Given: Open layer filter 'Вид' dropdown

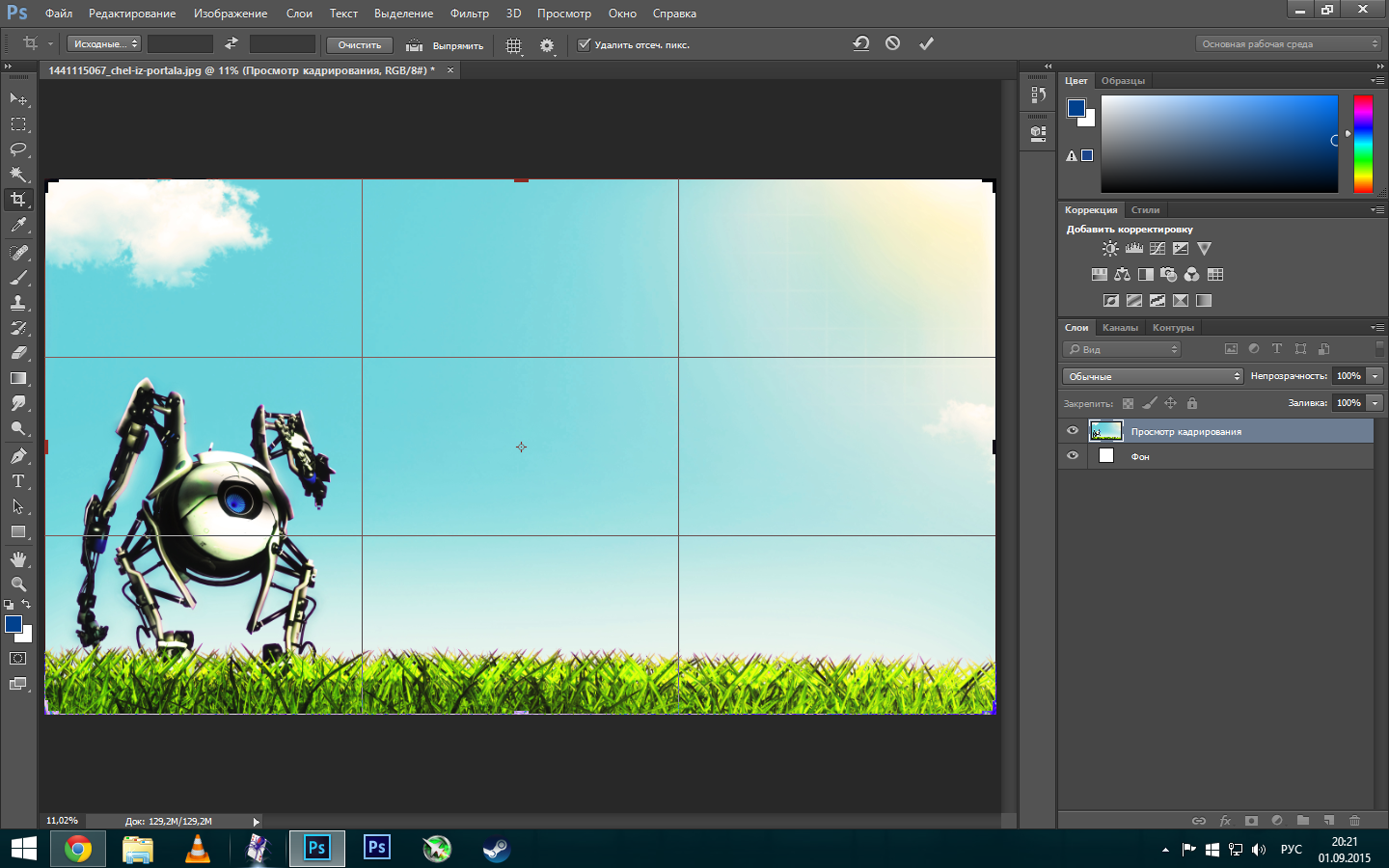Looking at the screenshot, I should click(x=1122, y=349).
